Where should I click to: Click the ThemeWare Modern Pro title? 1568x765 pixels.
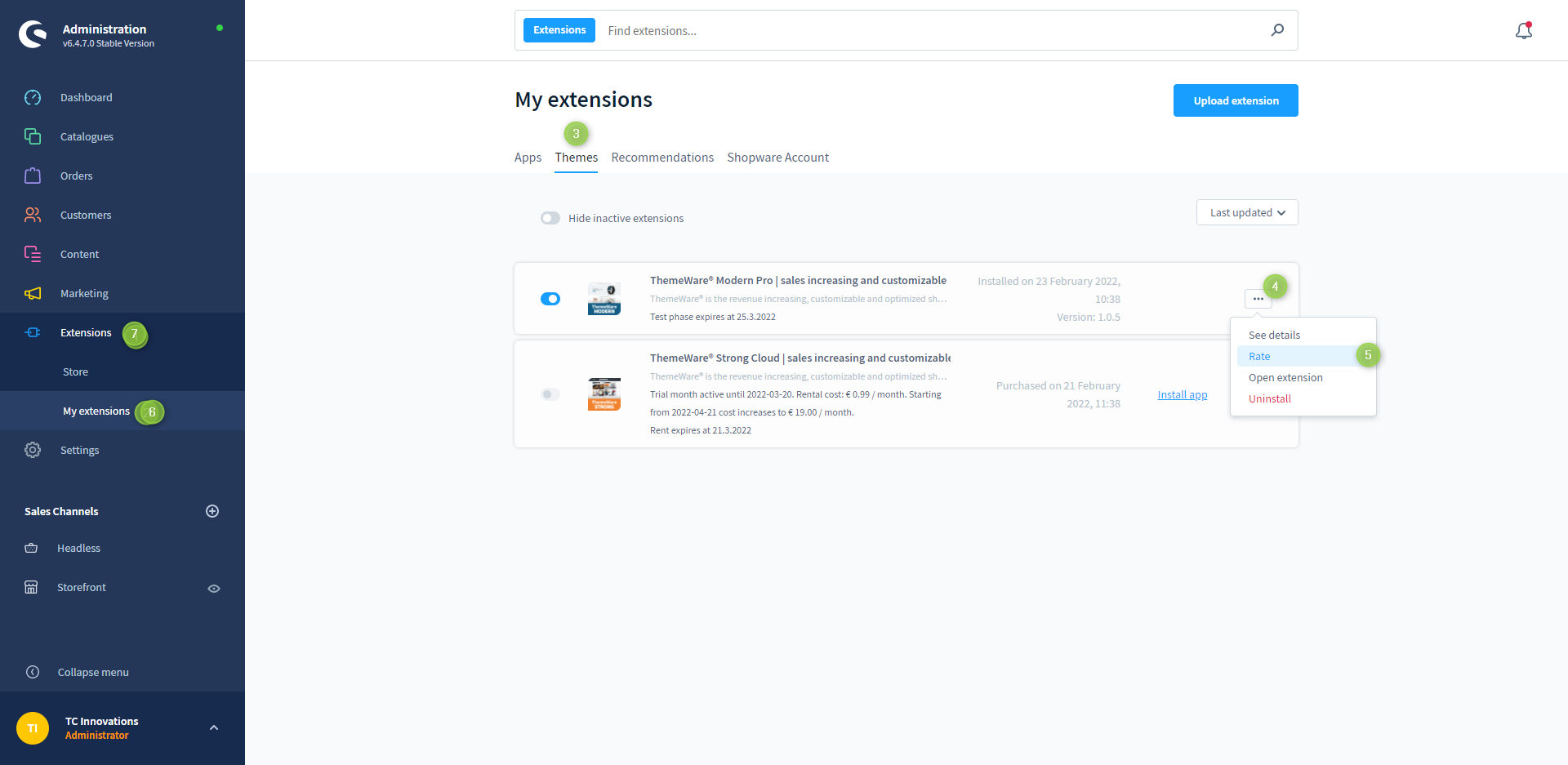tap(798, 280)
